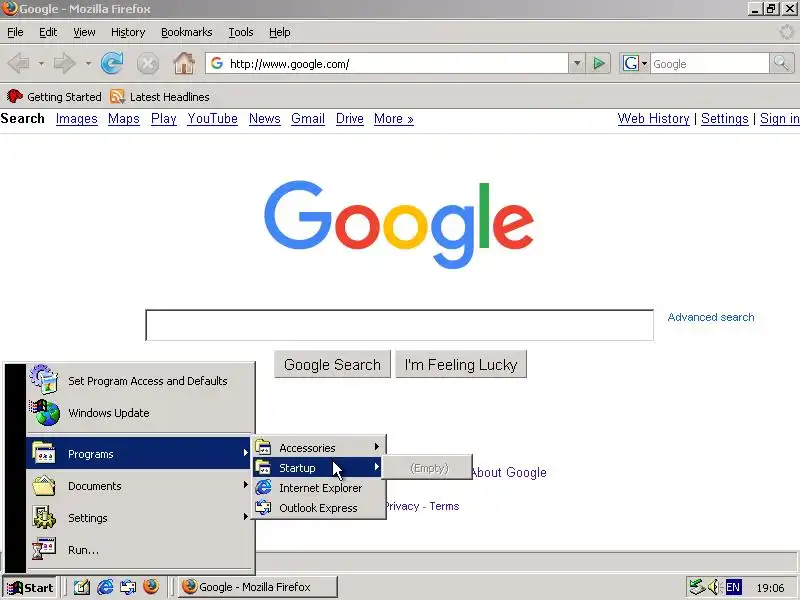Click I'm Feeling Lucky button
800x600 pixels.
461,364
